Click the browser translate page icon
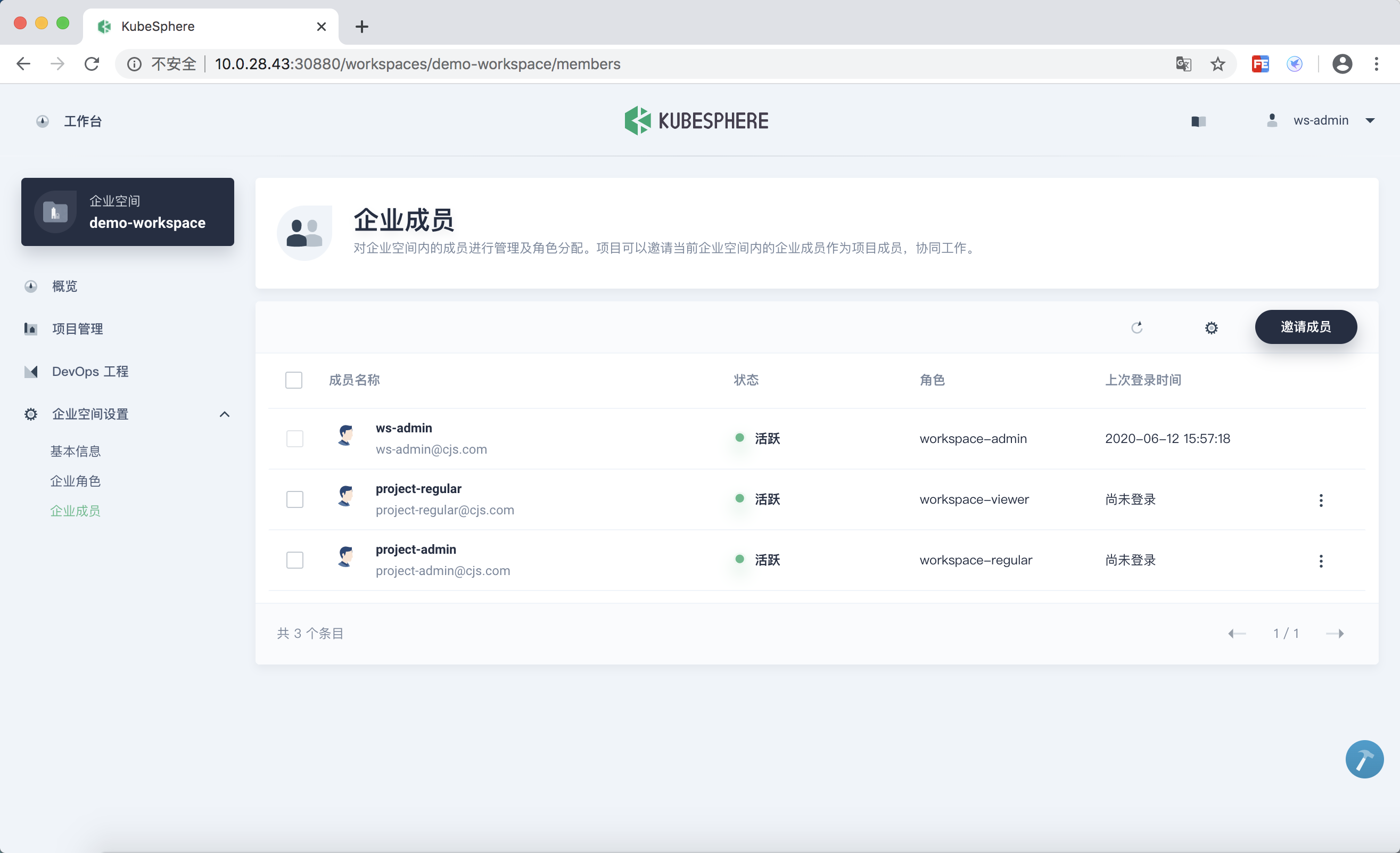 (1183, 64)
